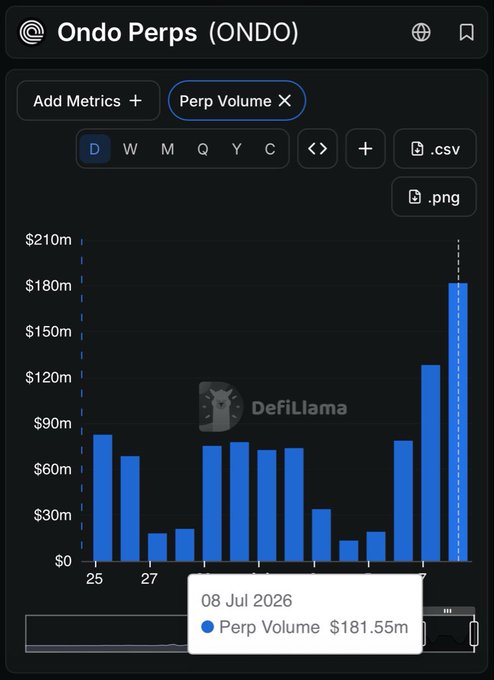Click the $90m axis label
This screenshot has height=680, width=494.
click(52, 423)
